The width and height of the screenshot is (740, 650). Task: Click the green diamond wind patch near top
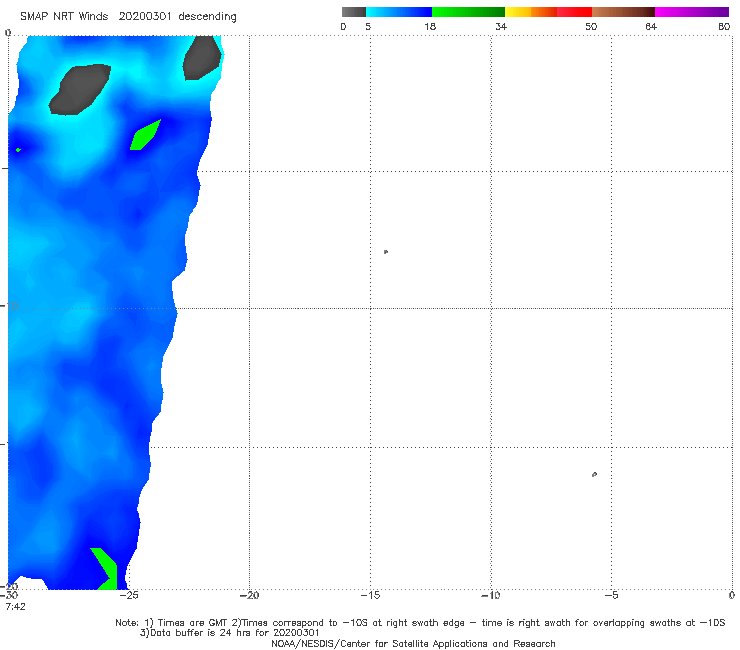pyautogui.click(x=145, y=135)
